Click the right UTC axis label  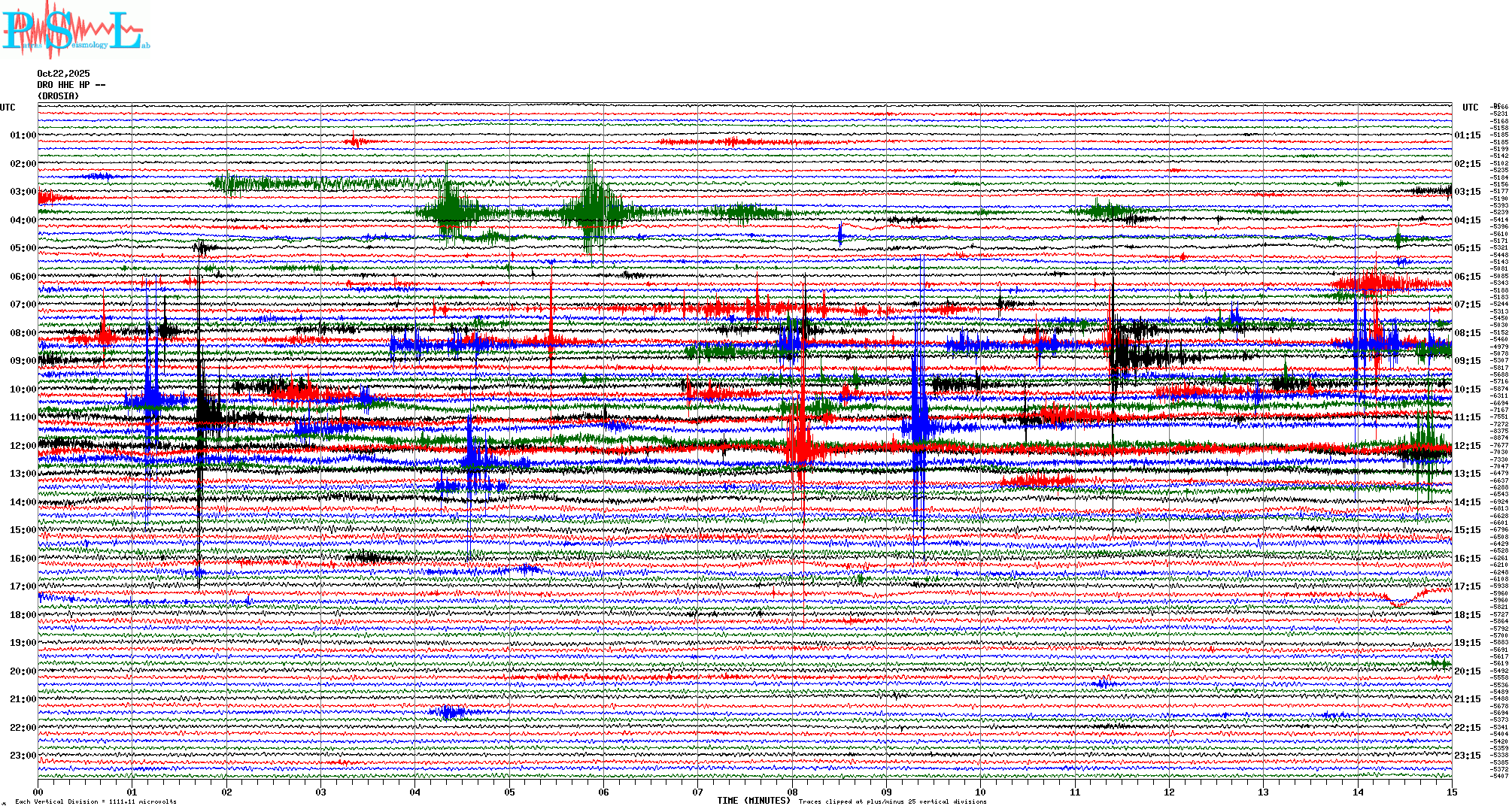[1470, 108]
